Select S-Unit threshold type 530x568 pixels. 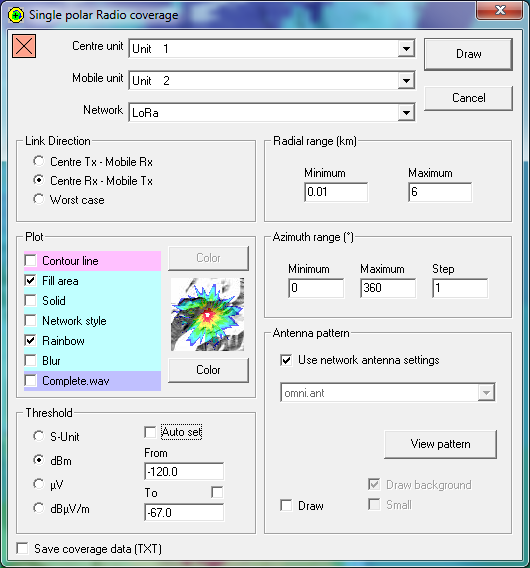pyautogui.click(x=39, y=436)
